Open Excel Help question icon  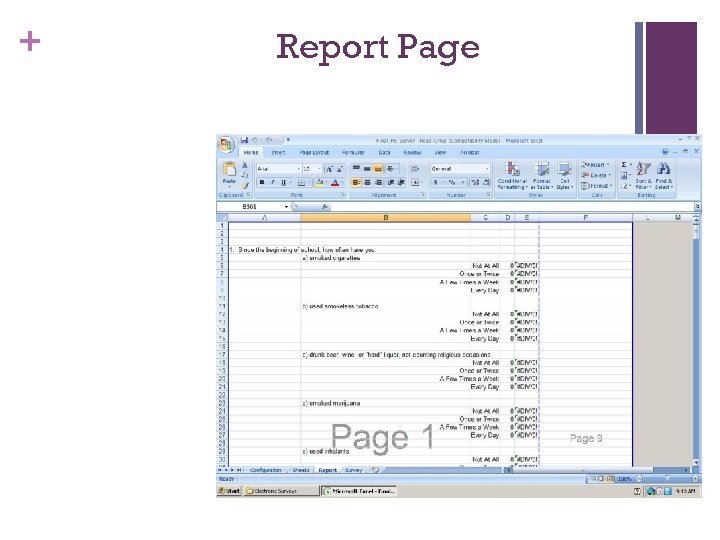point(665,152)
